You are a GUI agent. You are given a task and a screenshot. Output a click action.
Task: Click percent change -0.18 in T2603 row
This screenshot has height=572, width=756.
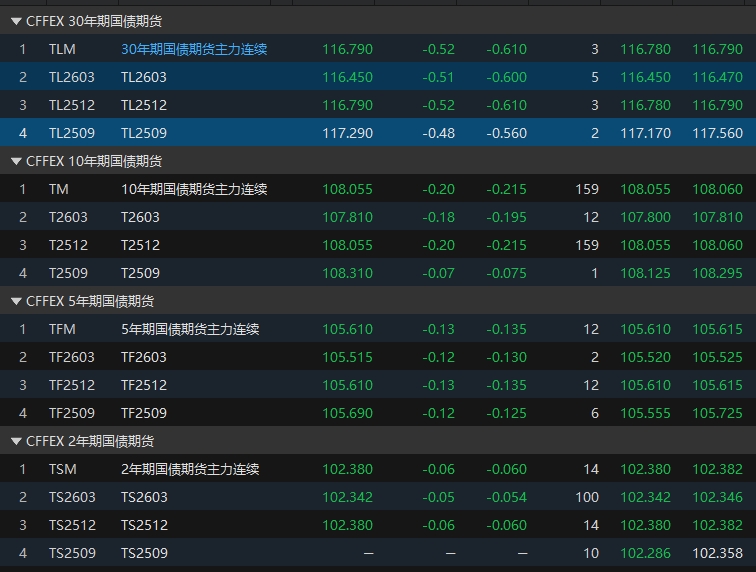point(438,217)
